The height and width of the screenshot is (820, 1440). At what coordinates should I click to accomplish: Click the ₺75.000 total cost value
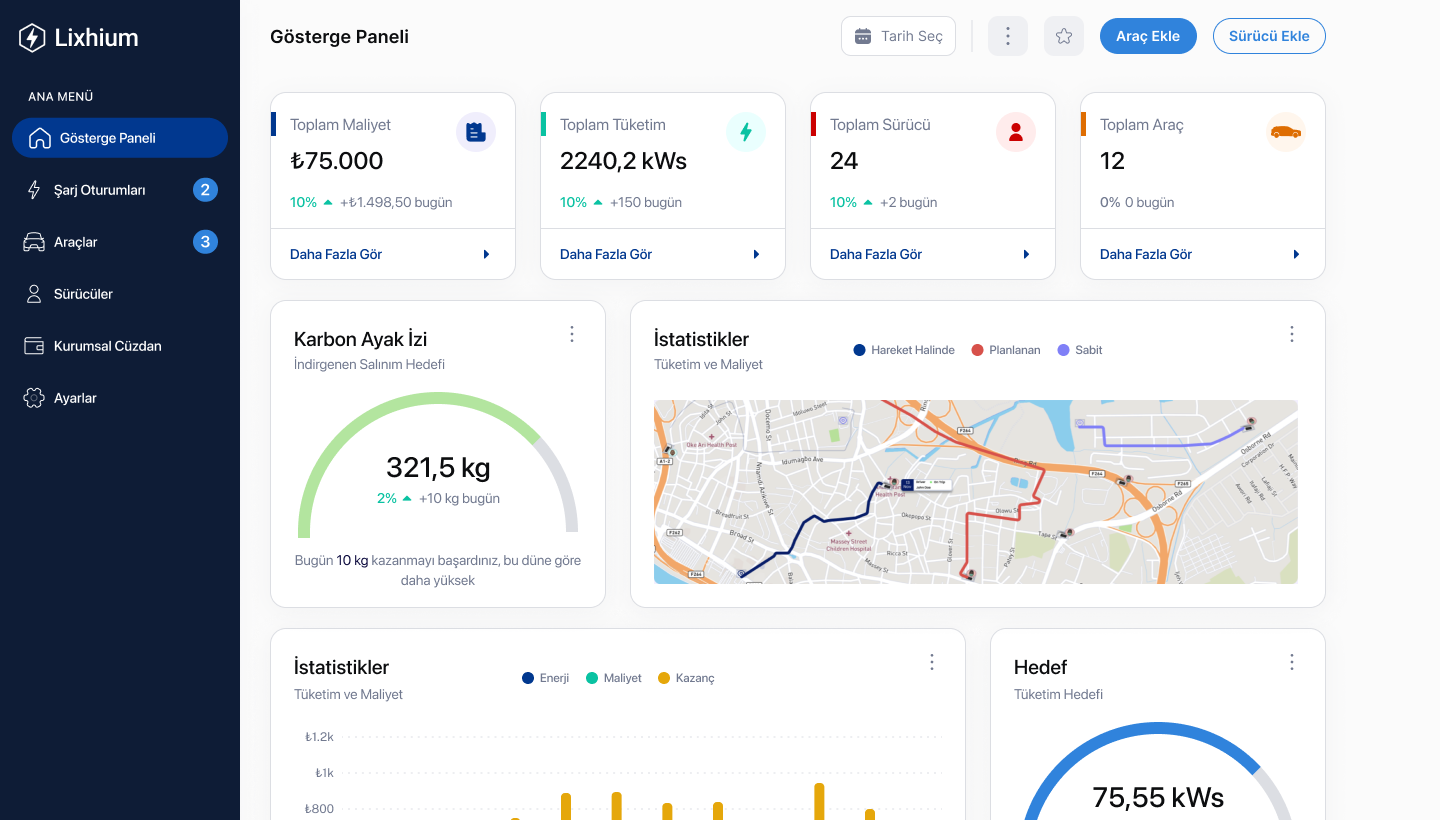tap(337, 161)
